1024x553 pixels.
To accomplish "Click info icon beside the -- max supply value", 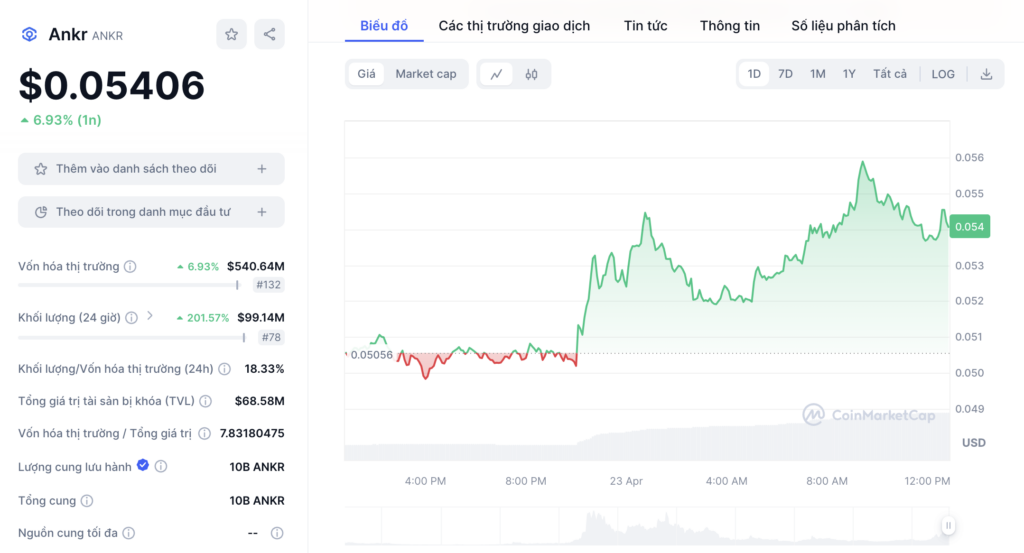I will coord(277,533).
